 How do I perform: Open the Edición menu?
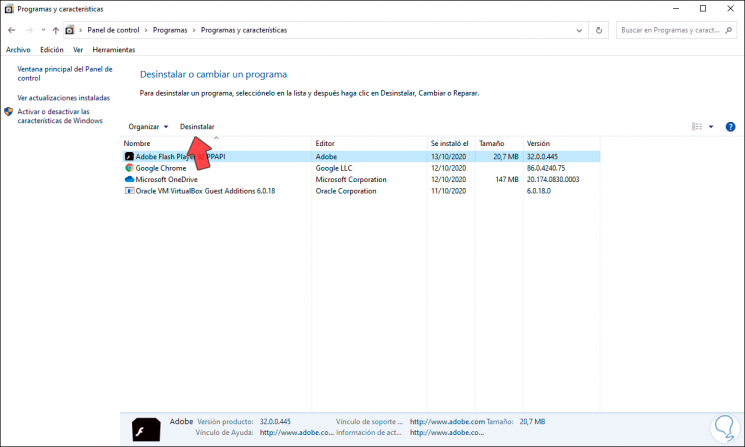click(51, 49)
